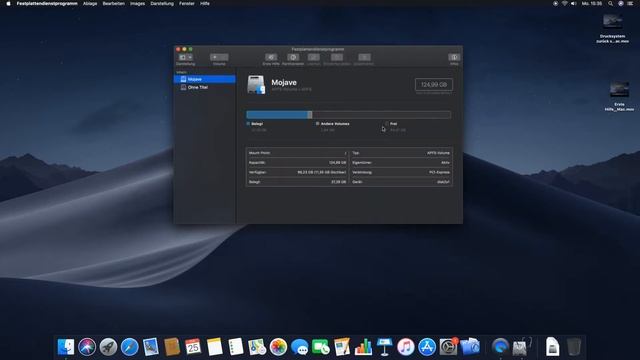Click the APFS-Volume type value
Screen dimensions: 640x360
[x=438, y=153]
